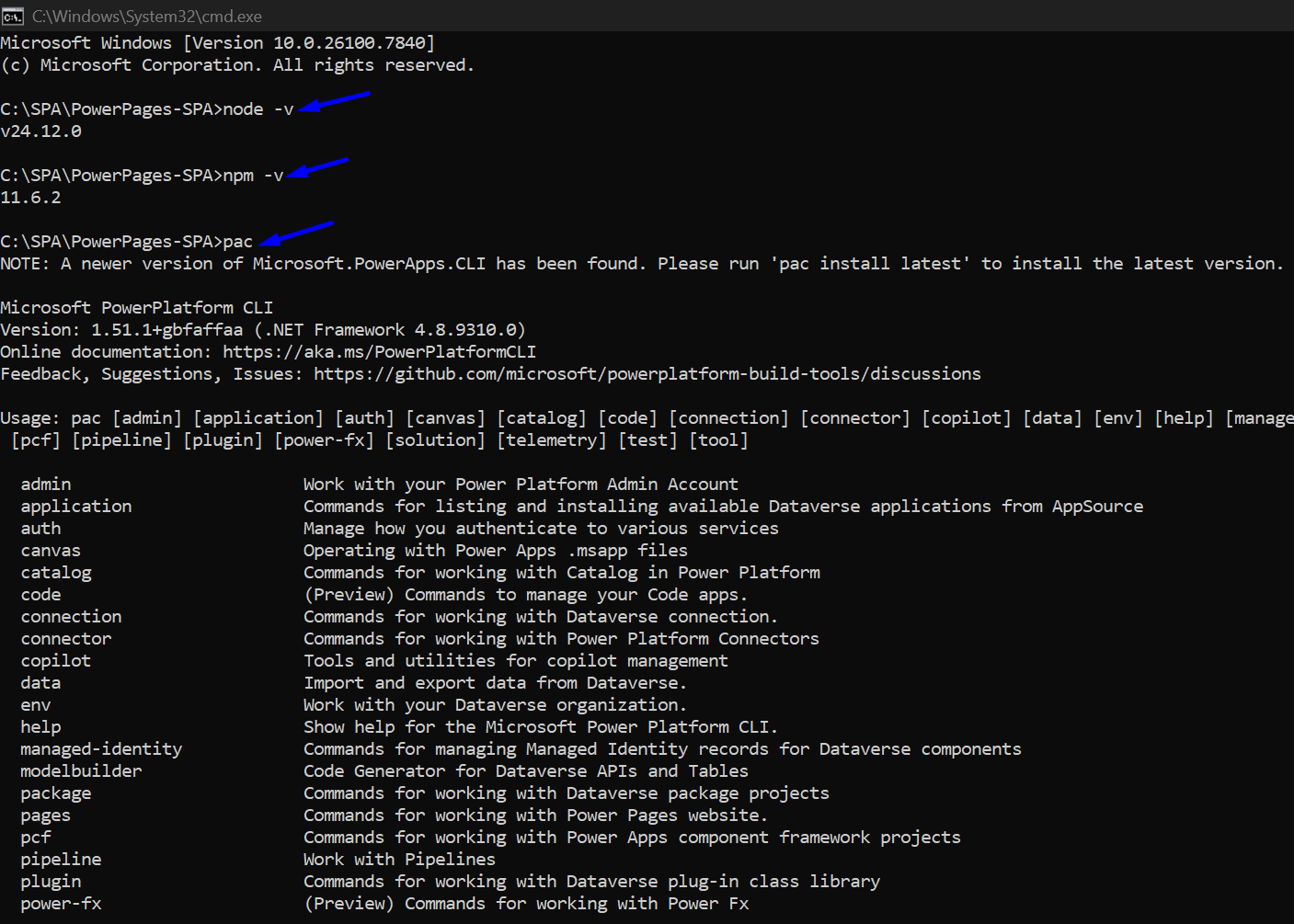The image size is (1294, 924).
Task: Click the 'admin' command in the list
Action: [x=45, y=485]
